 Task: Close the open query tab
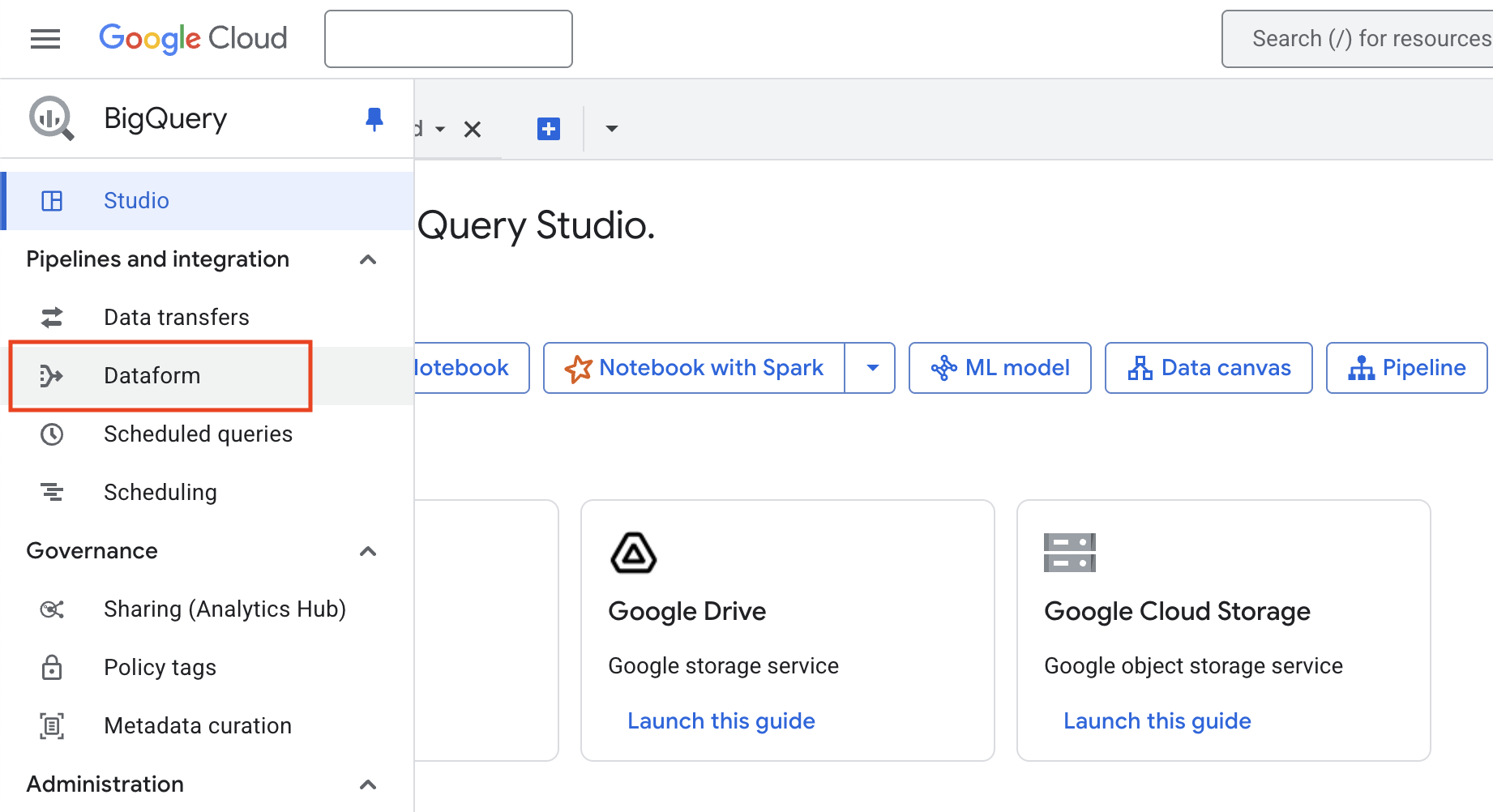tap(473, 129)
